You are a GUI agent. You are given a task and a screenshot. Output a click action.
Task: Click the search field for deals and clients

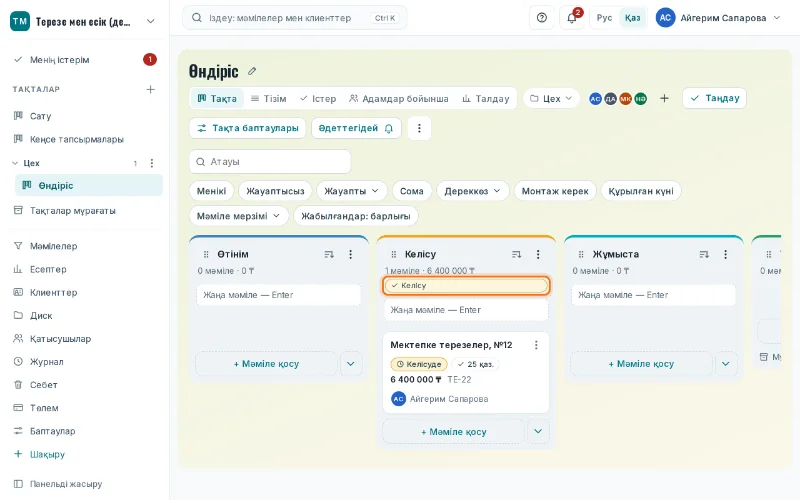295,18
